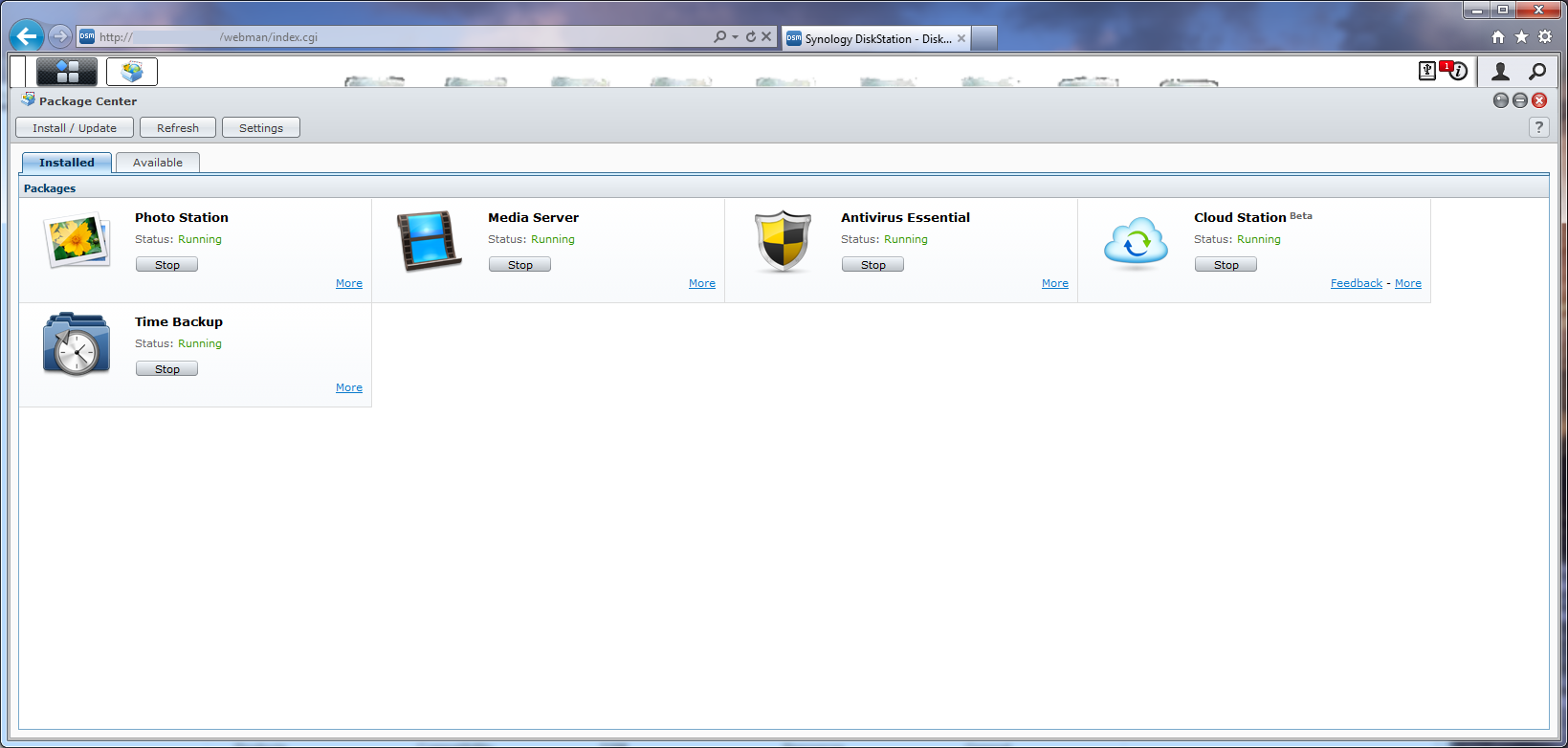The image size is (1568, 748).
Task: Click the Antivirus Essential shield icon
Action: coord(783,241)
